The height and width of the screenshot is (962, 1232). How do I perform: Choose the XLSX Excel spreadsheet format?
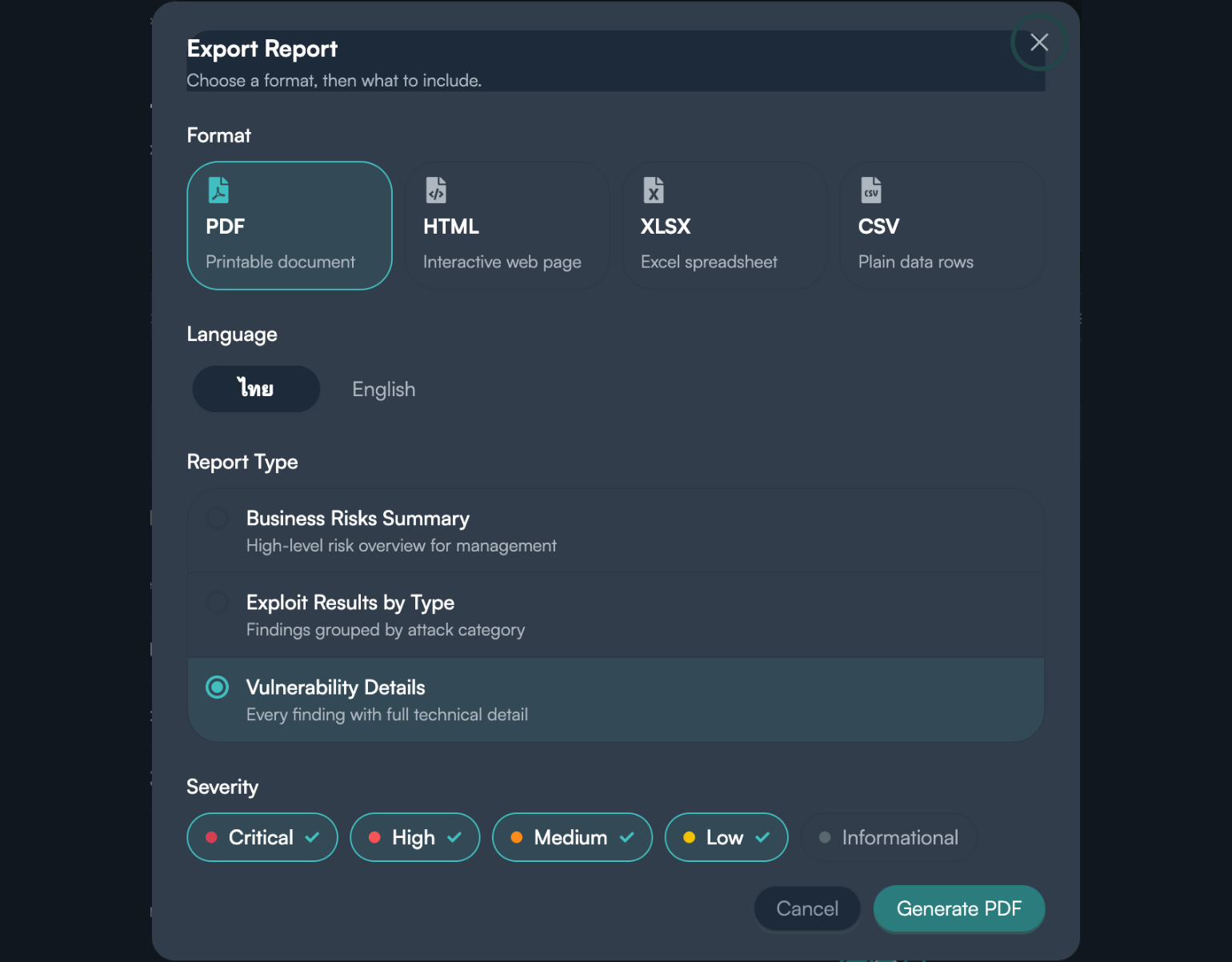tap(725, 226)
